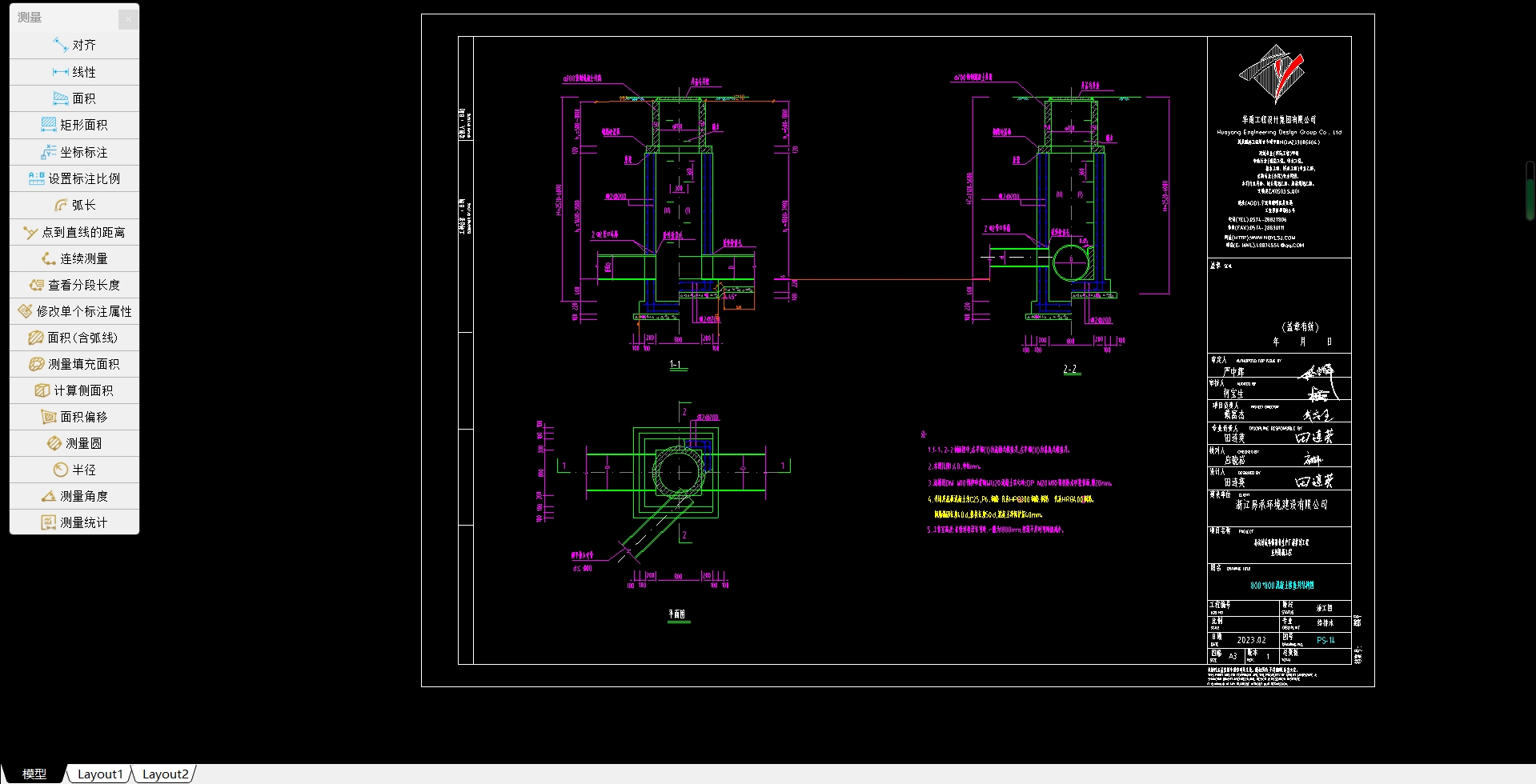This screenshot has width=1536, height=784.
Task: Switch to the 模型 model tab
Action: 34,774
